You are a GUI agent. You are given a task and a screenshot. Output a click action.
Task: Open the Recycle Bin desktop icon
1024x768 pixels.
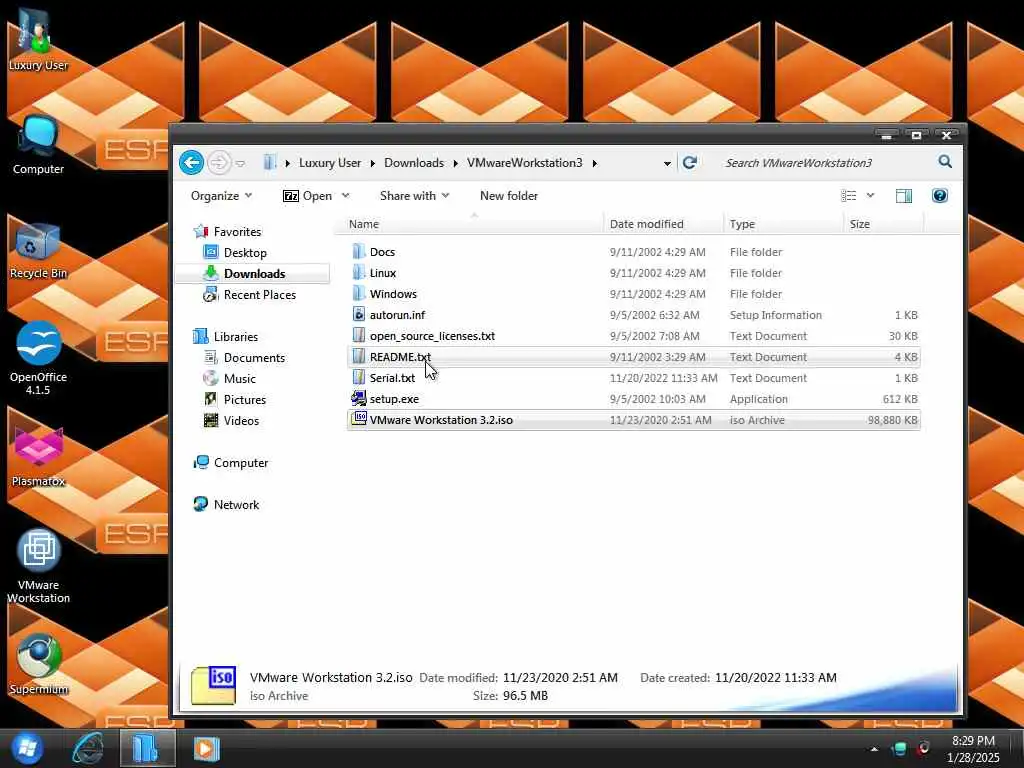tap(38, 251)
